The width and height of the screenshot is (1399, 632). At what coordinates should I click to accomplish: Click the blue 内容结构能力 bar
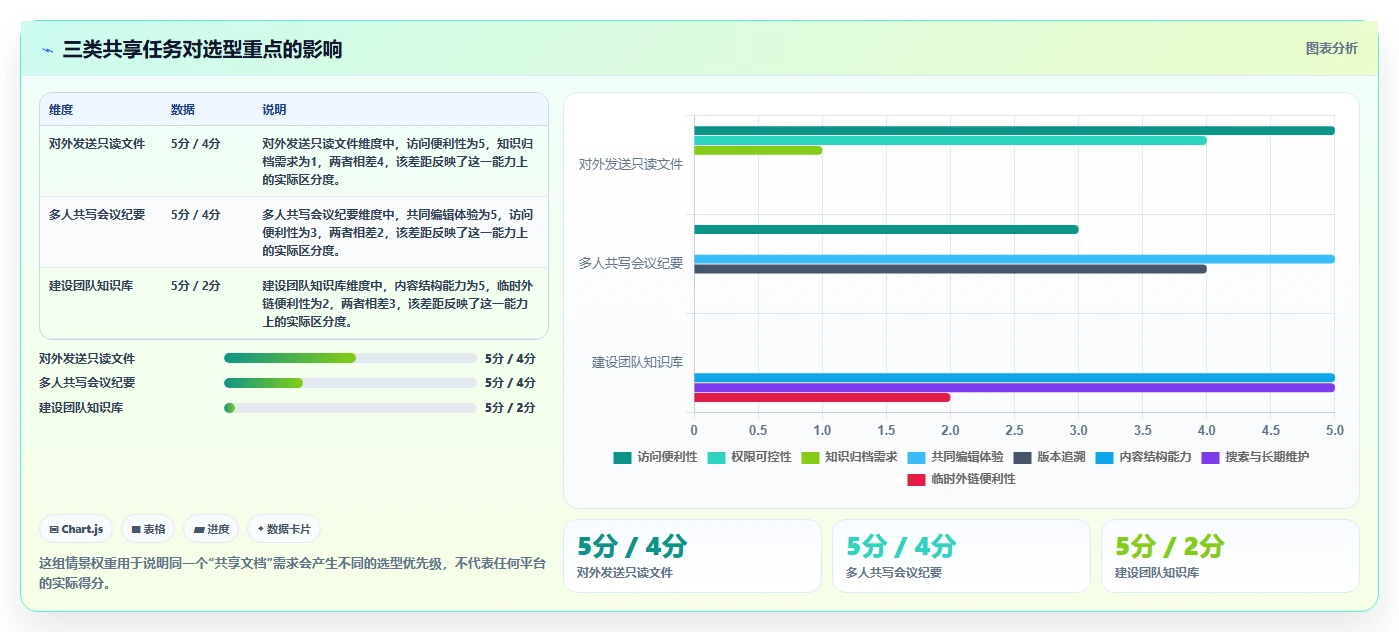click(x=1014, y=378)
